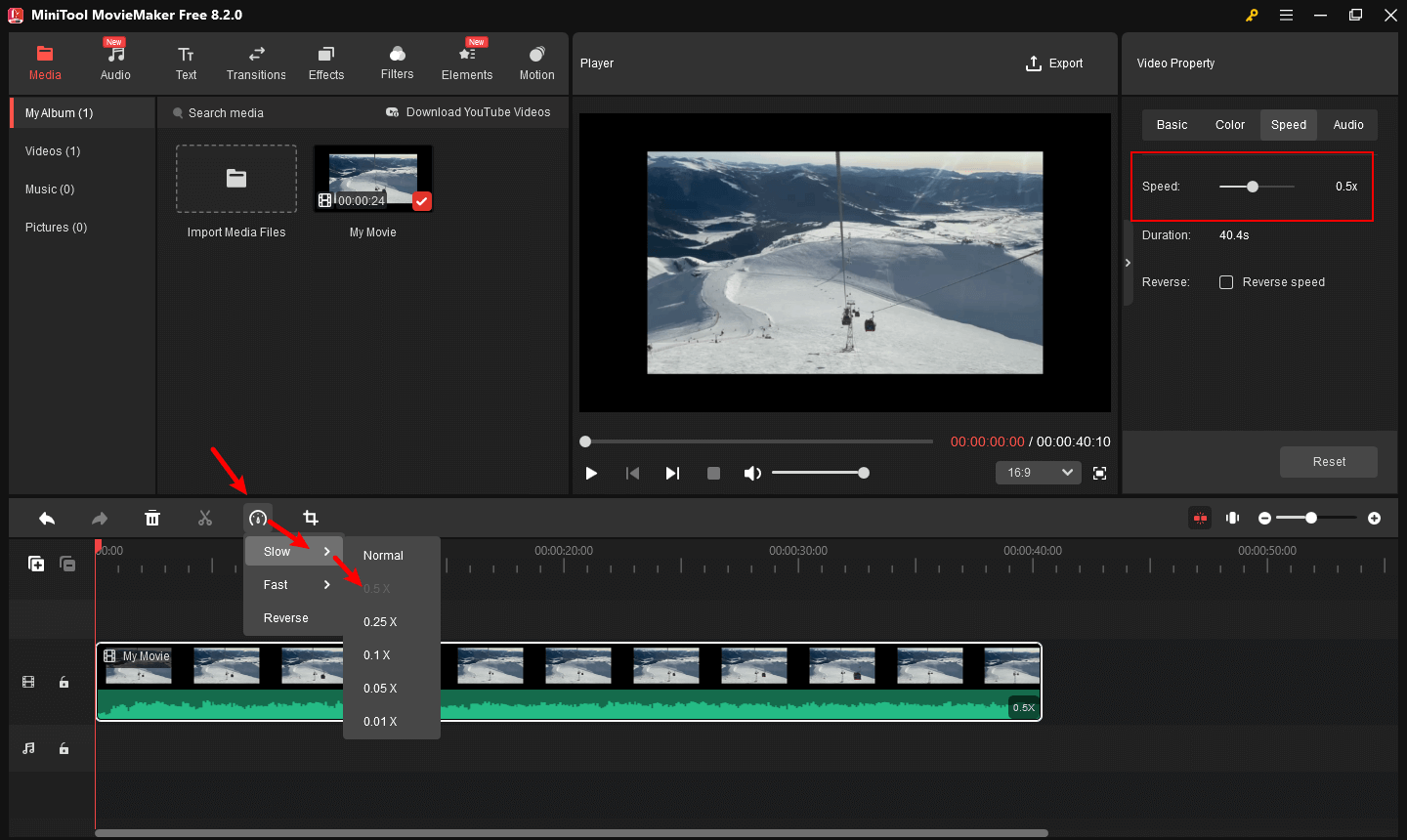Open the hamburger main menu
Image resolution: width=1407 pixels, height=840 pixels.
pos(1287,15)
